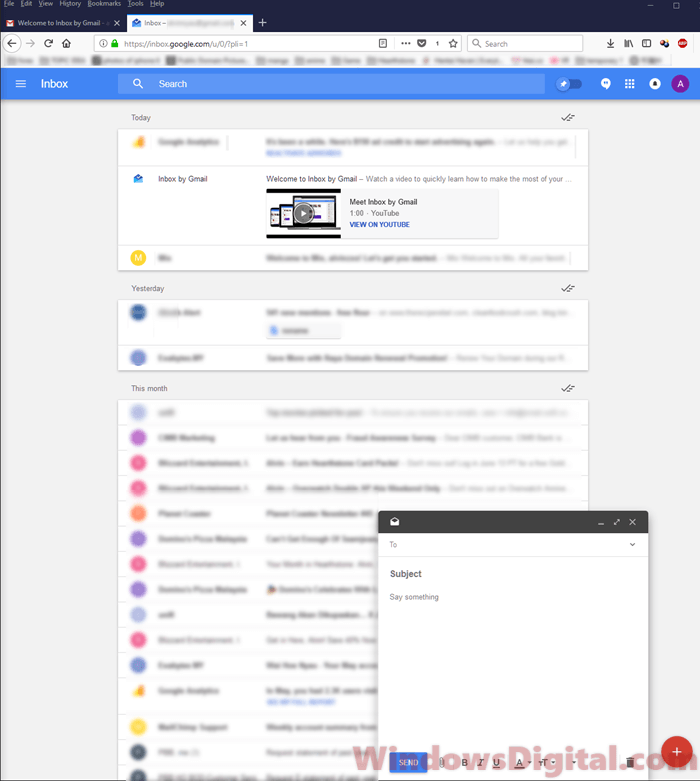Attach a file with paperclip icon
This screenshot has height=781, width=700.
point(441,763)
